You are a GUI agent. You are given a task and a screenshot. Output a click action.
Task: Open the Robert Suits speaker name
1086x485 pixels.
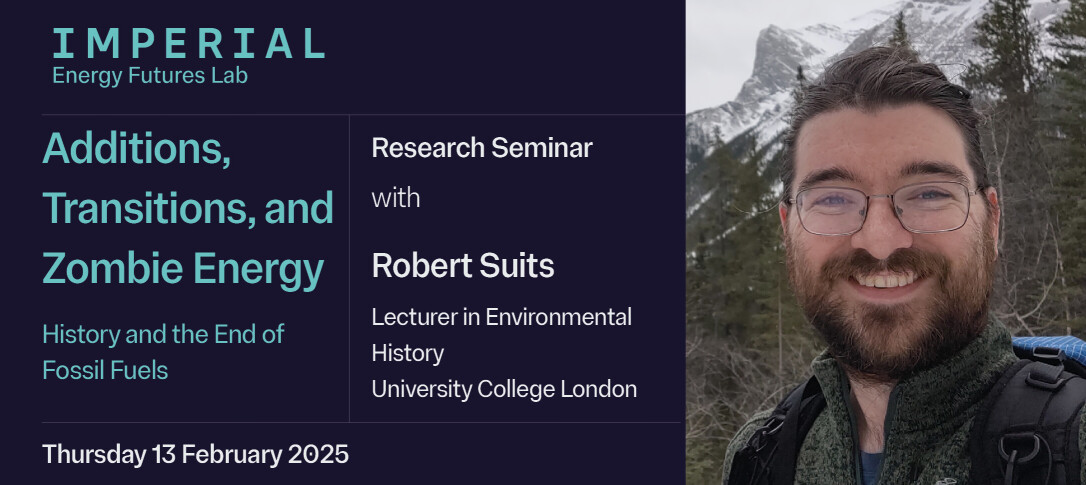pyautogui.click(x=463, y=266)
